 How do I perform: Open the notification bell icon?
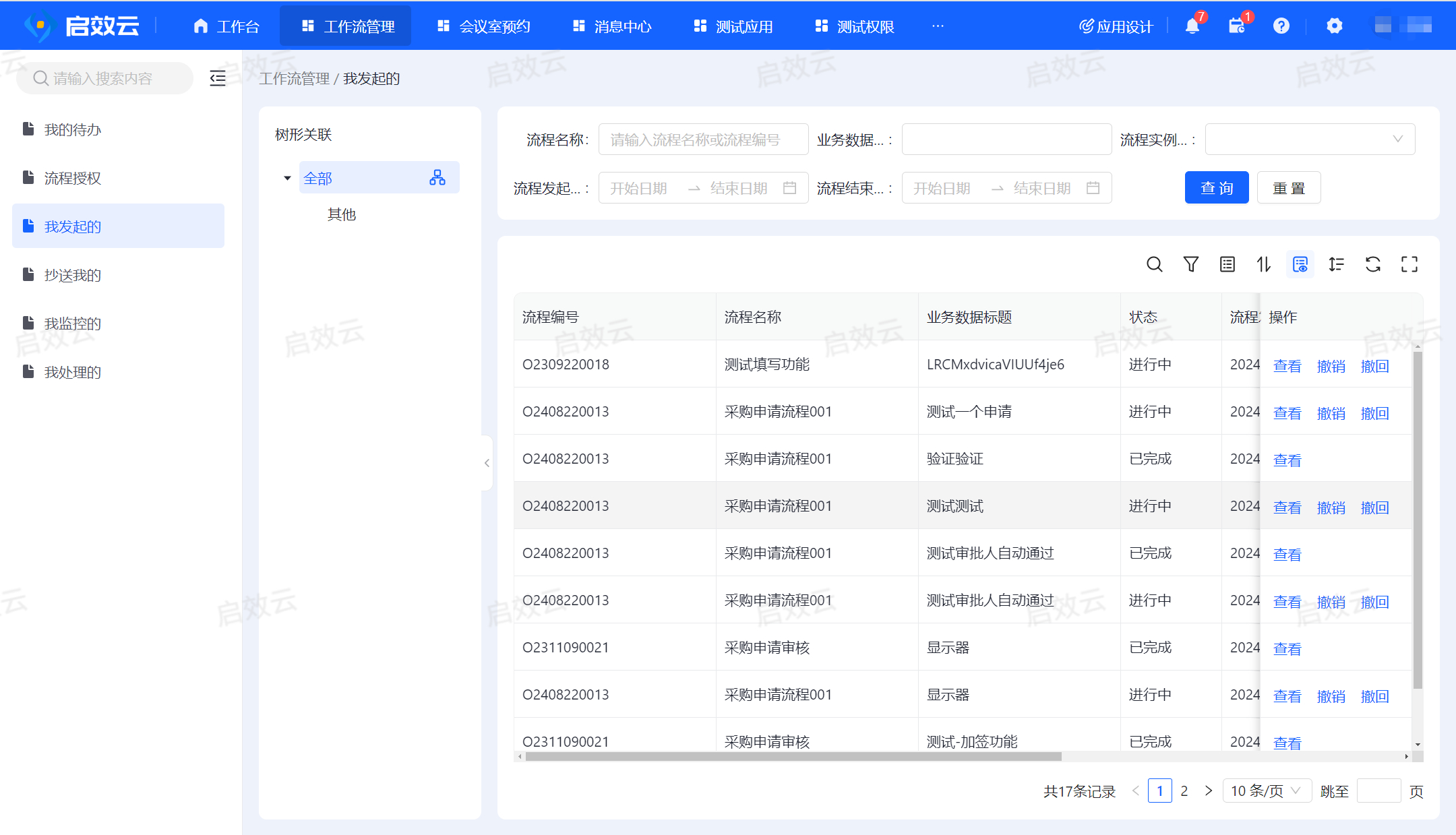[x=1192, y=26]
